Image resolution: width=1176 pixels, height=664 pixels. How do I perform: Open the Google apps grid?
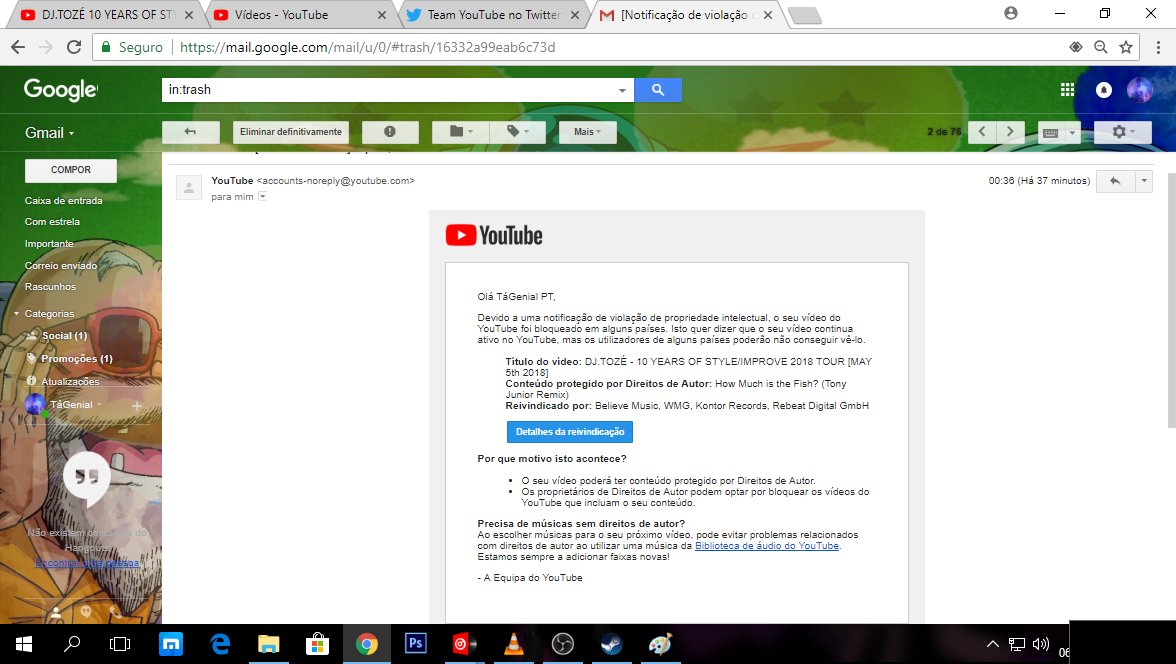[1067, 90]
